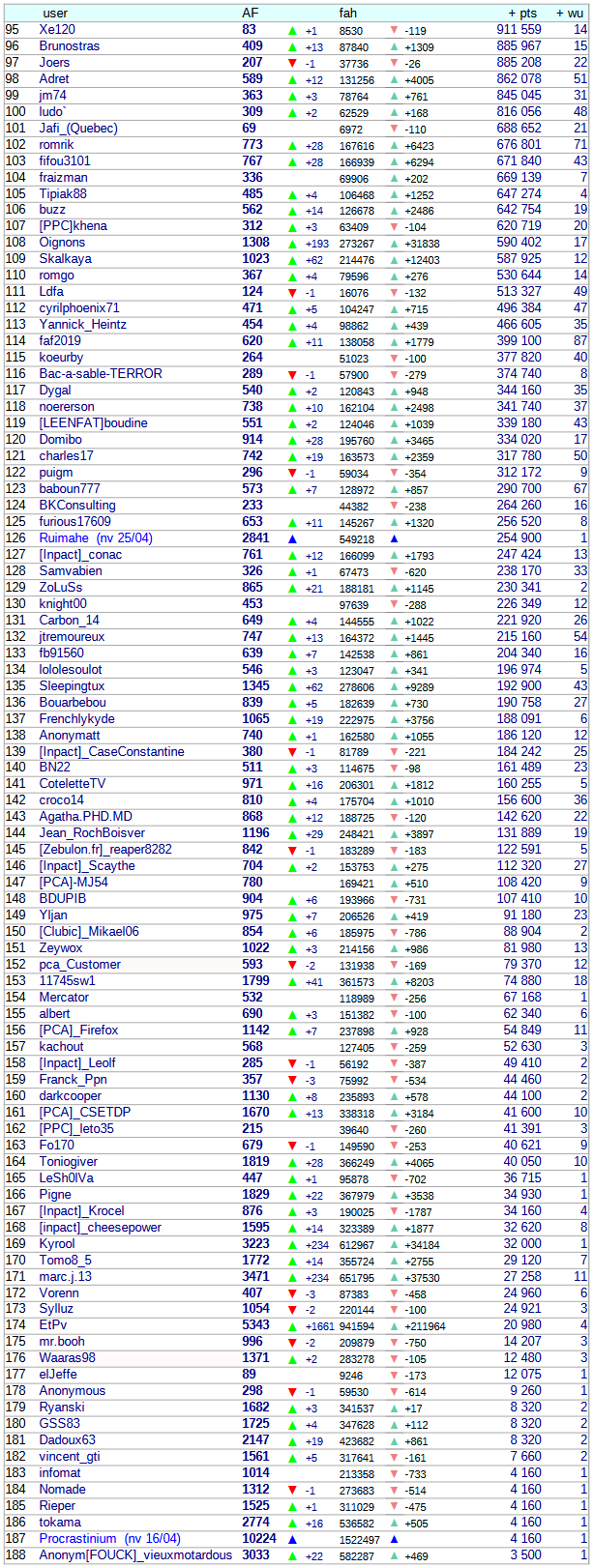Open the Ruimahe user profile link
This screenshot has width=593, height=1568.
click(x=64, y=538)
